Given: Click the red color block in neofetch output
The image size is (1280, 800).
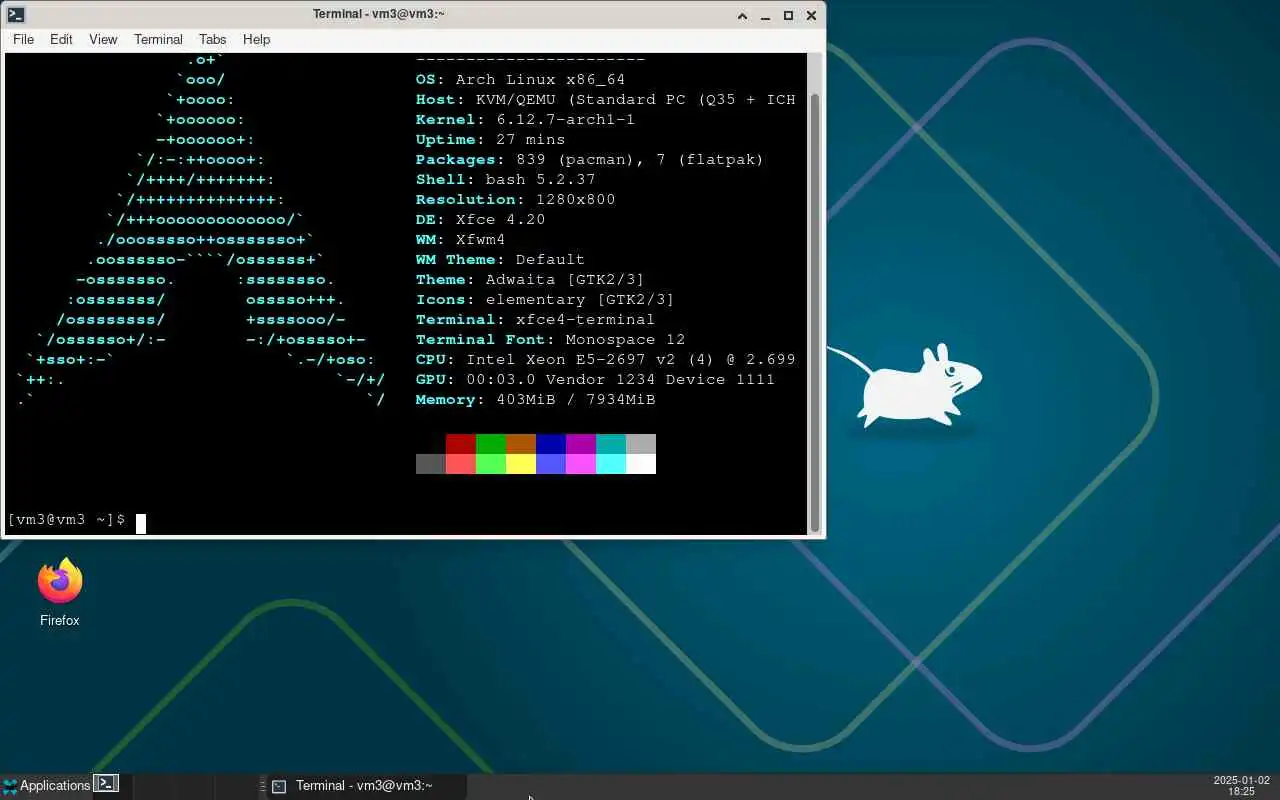Looking at the screenshot, I should 461,444.
